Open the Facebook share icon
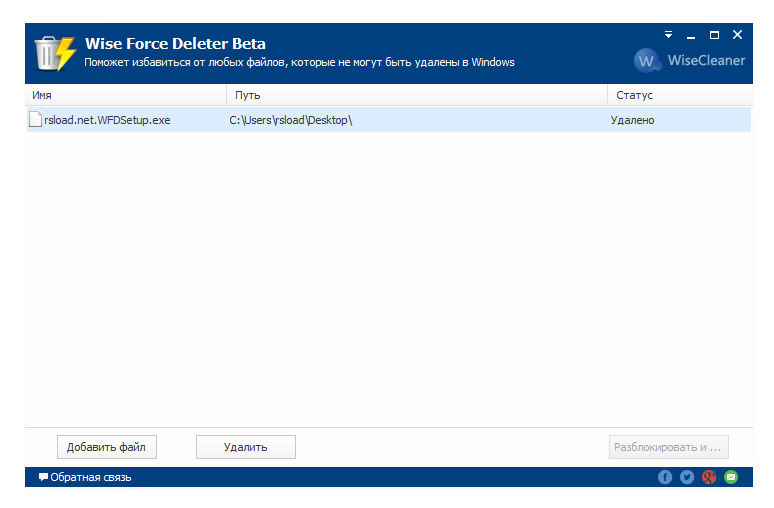 pos(664,477)
